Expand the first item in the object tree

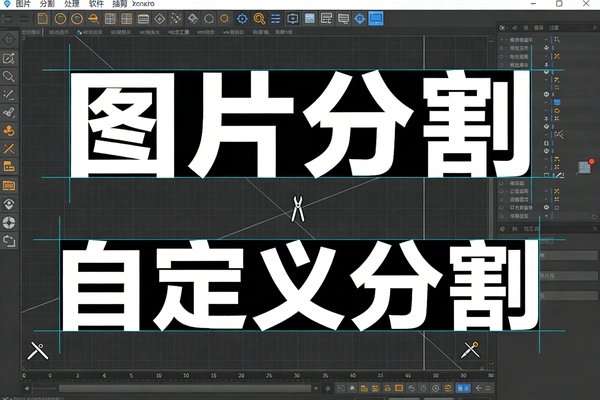click(x=500, y=40)
